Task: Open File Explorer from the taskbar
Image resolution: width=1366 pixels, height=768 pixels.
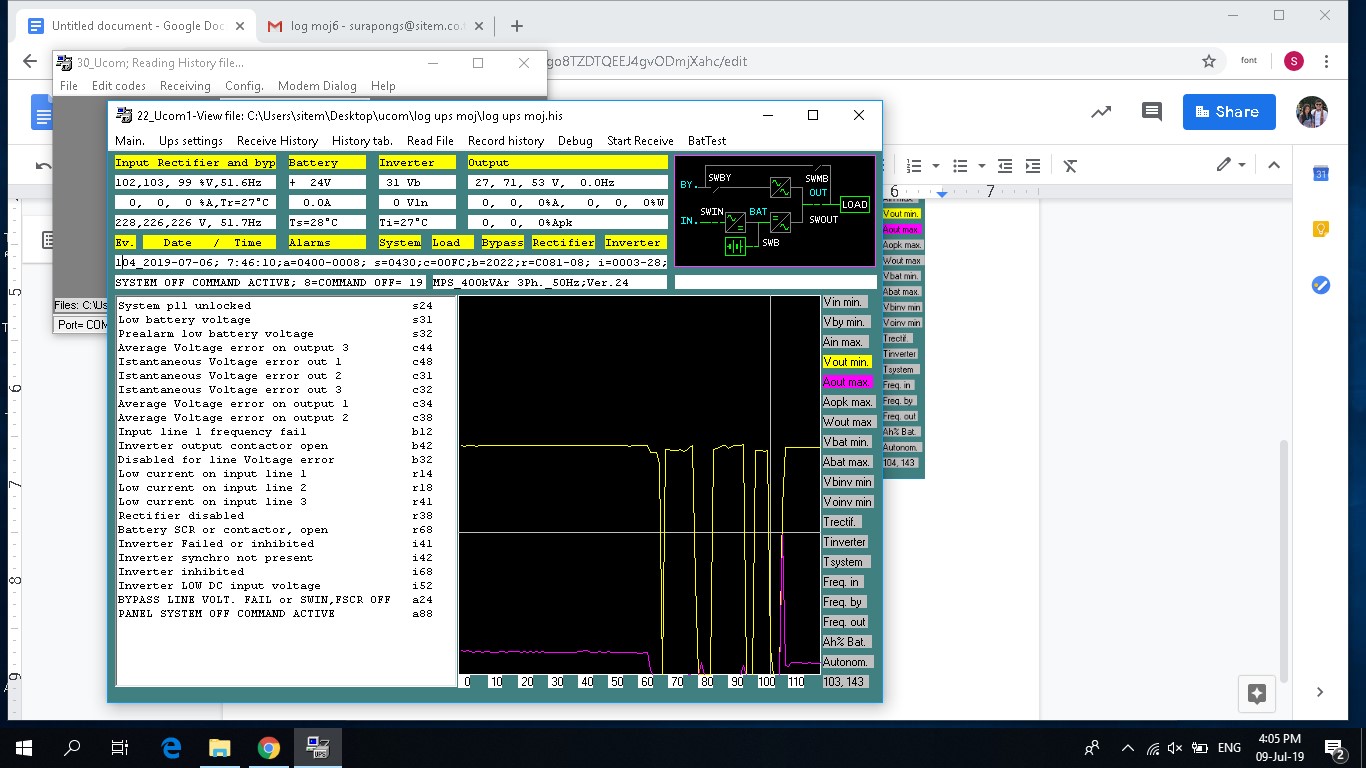Action: point(219,747)
